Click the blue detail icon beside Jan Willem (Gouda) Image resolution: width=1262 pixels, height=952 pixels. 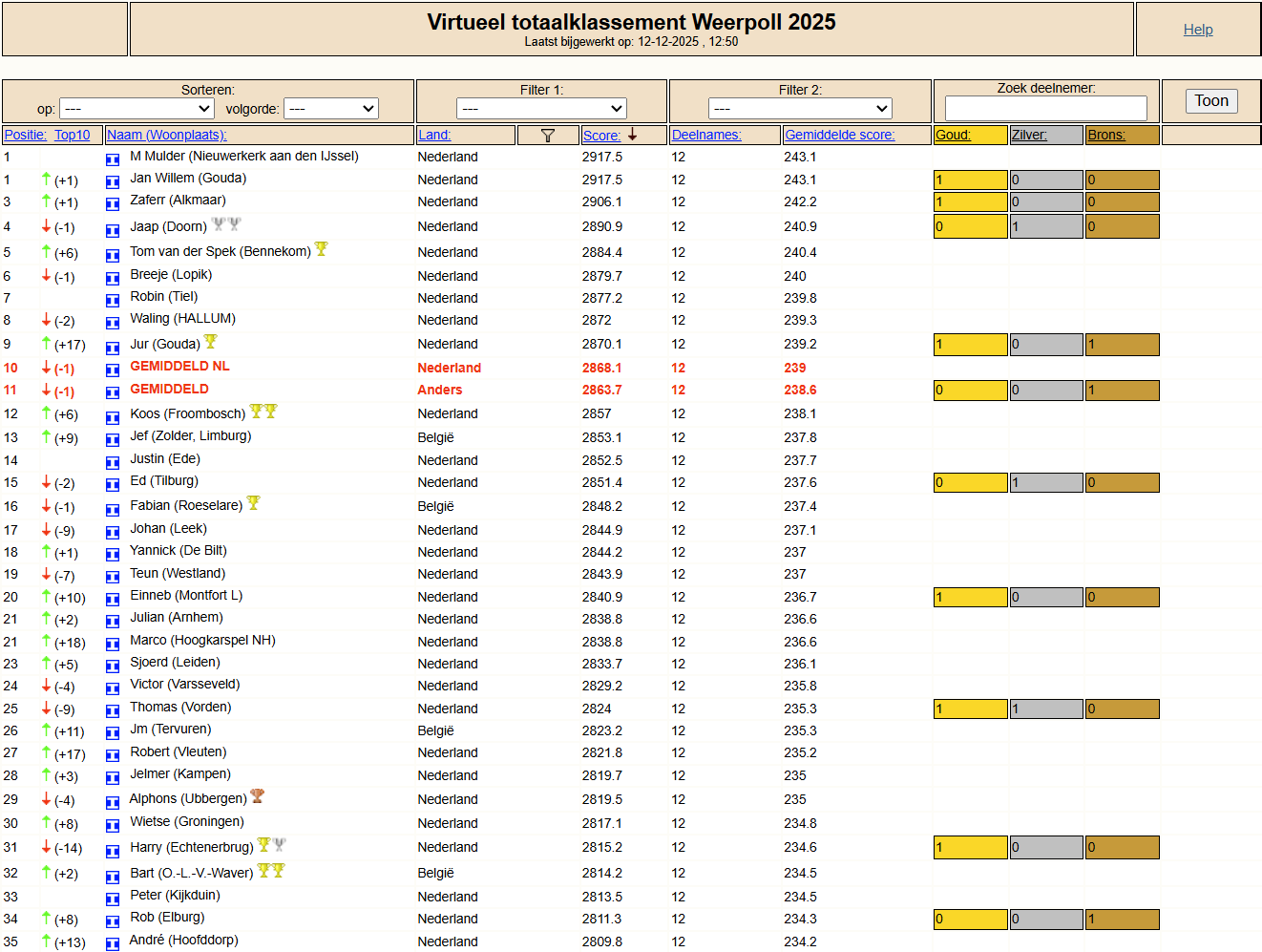tap(113, 181)
